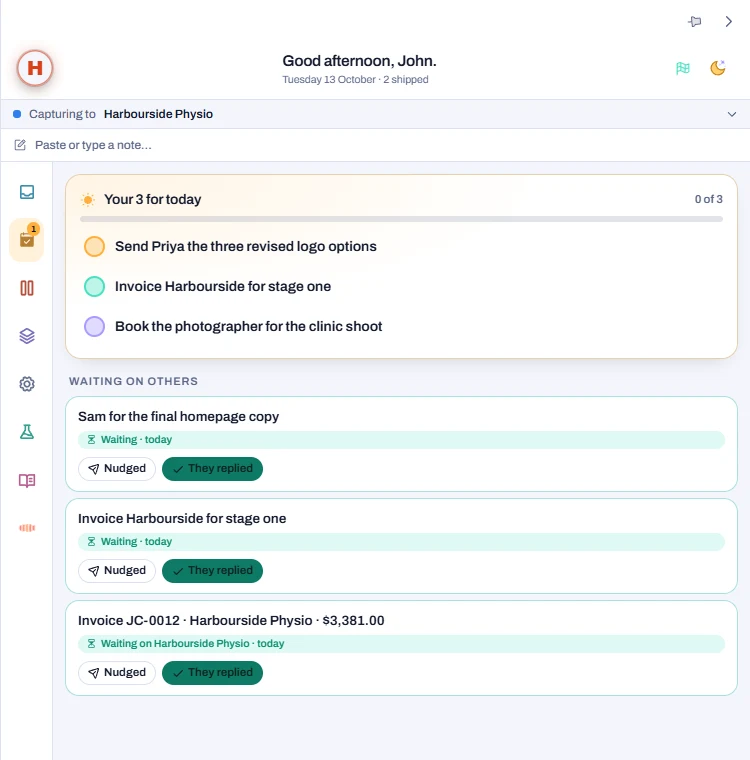Open Send Priya the three revised logo options
Image resolution: width=750 pixels, height=760 pixels.
(x=245, y=246)
